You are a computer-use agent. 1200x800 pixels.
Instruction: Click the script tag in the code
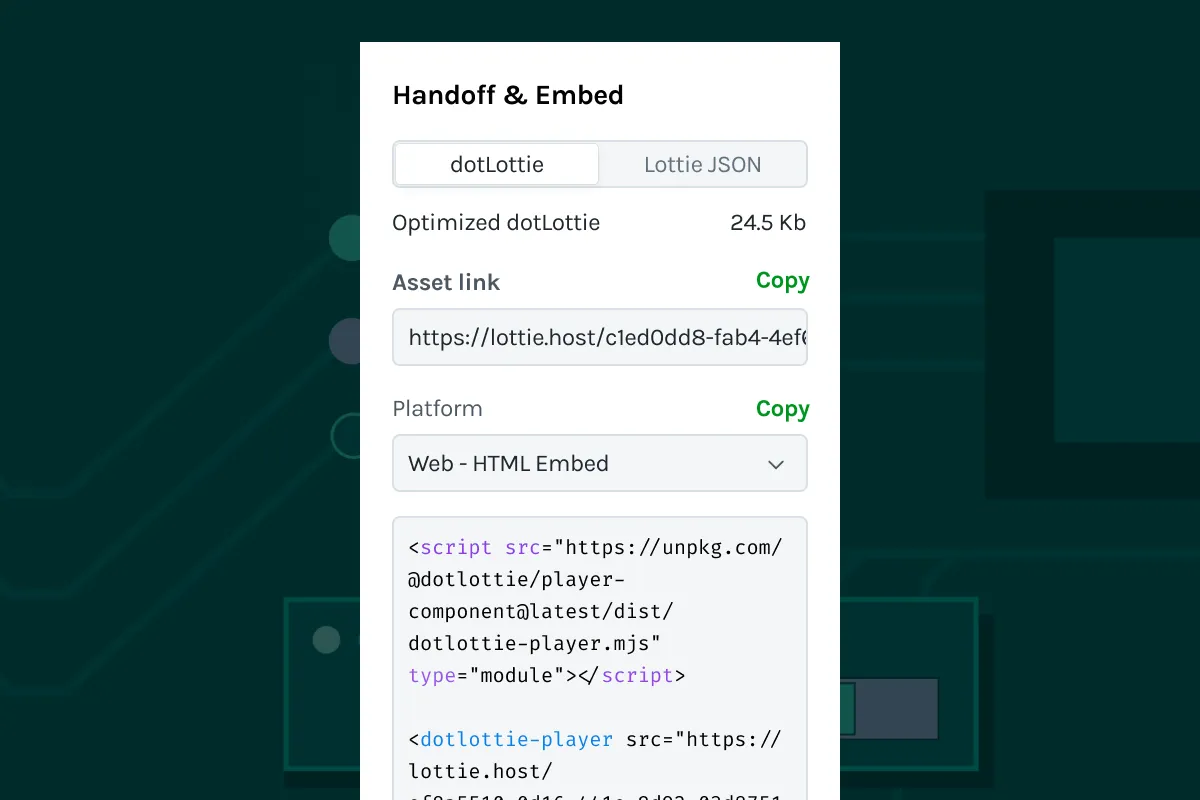pos(455,547)
